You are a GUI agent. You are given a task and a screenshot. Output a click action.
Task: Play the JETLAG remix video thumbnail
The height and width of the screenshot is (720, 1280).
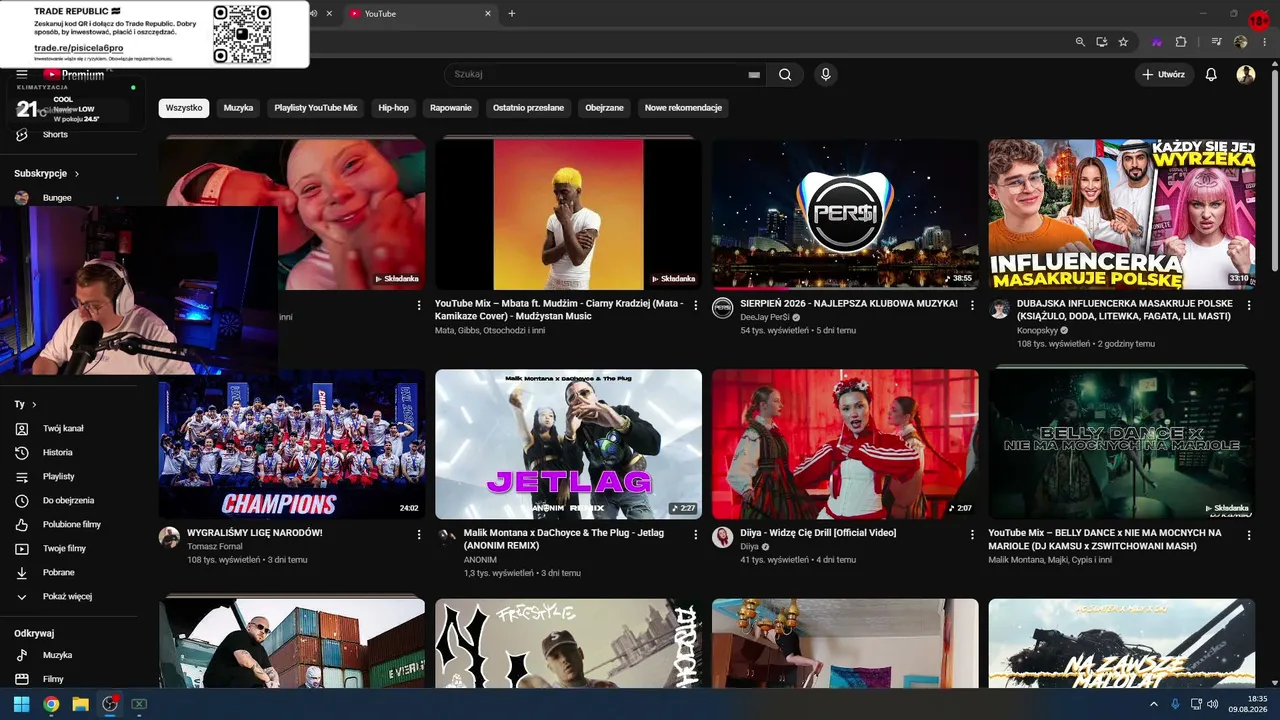tap(568, 444)
